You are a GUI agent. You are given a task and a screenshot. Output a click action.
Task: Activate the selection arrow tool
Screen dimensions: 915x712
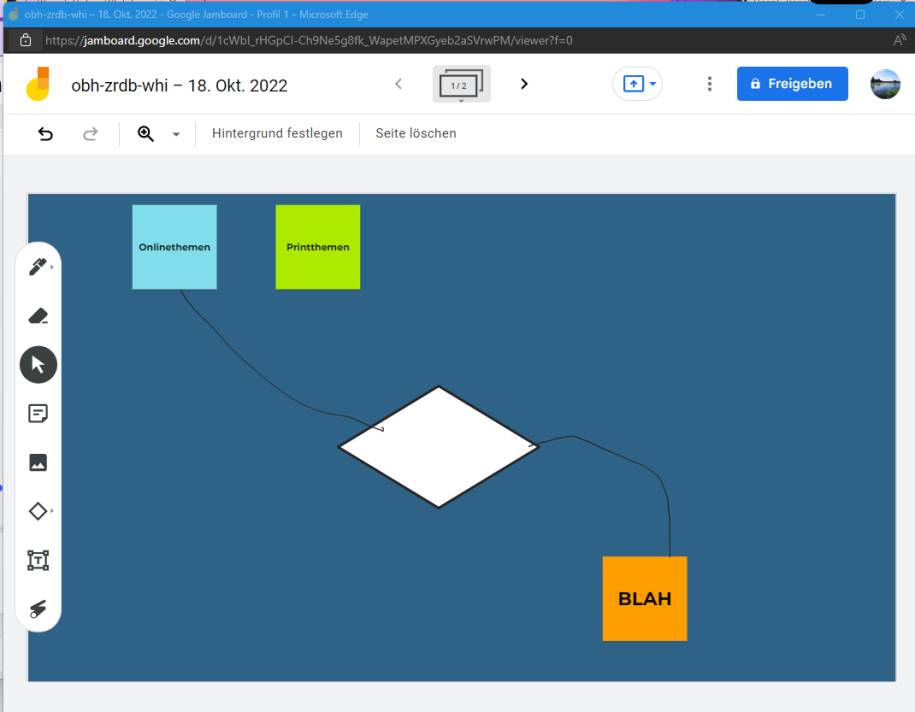pos(37,364)
